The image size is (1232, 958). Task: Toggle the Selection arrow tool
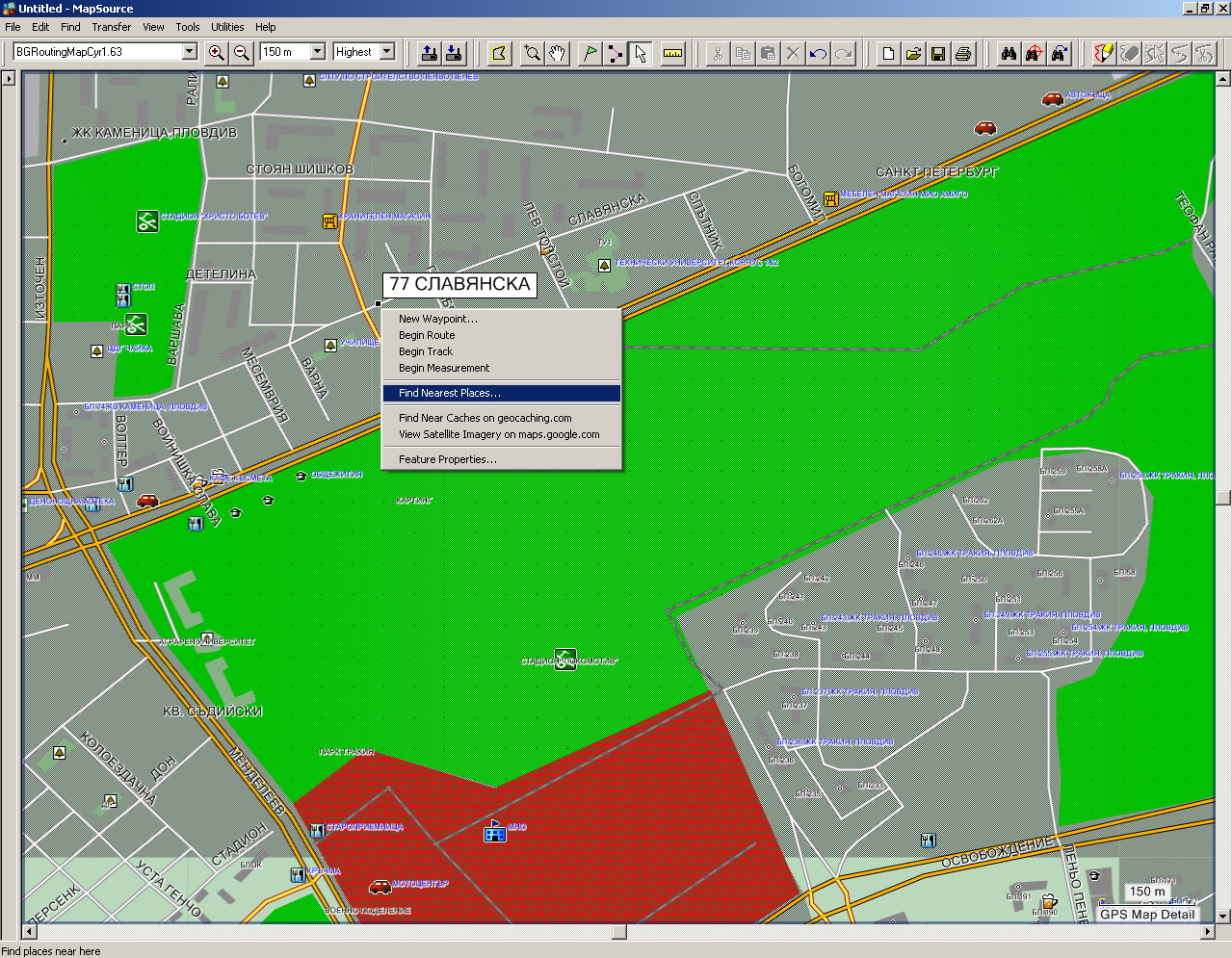(x=641, y=53)
